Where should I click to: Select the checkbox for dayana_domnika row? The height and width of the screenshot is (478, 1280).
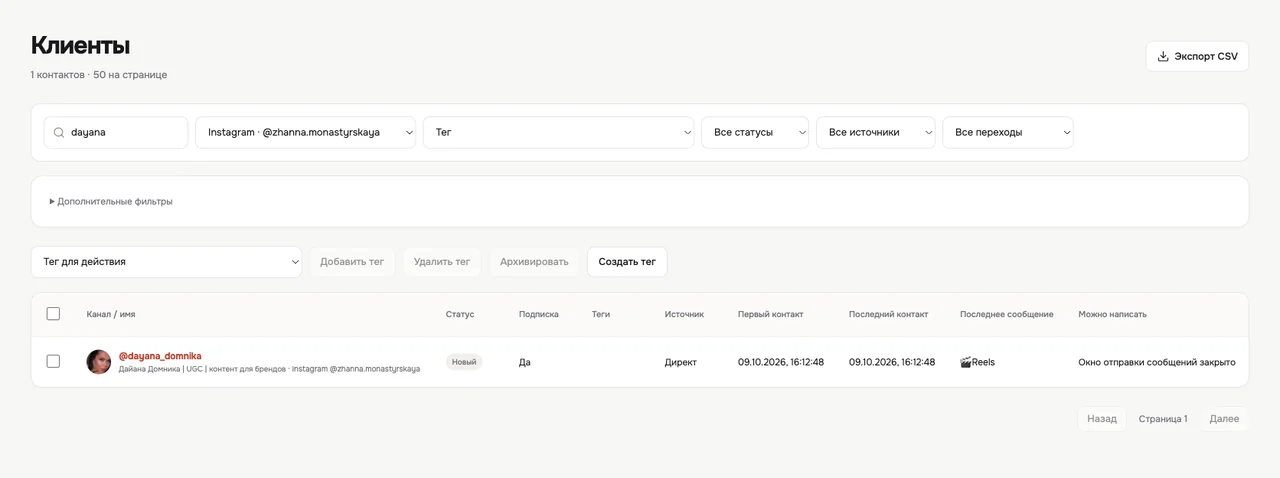[x=53, y=361]
